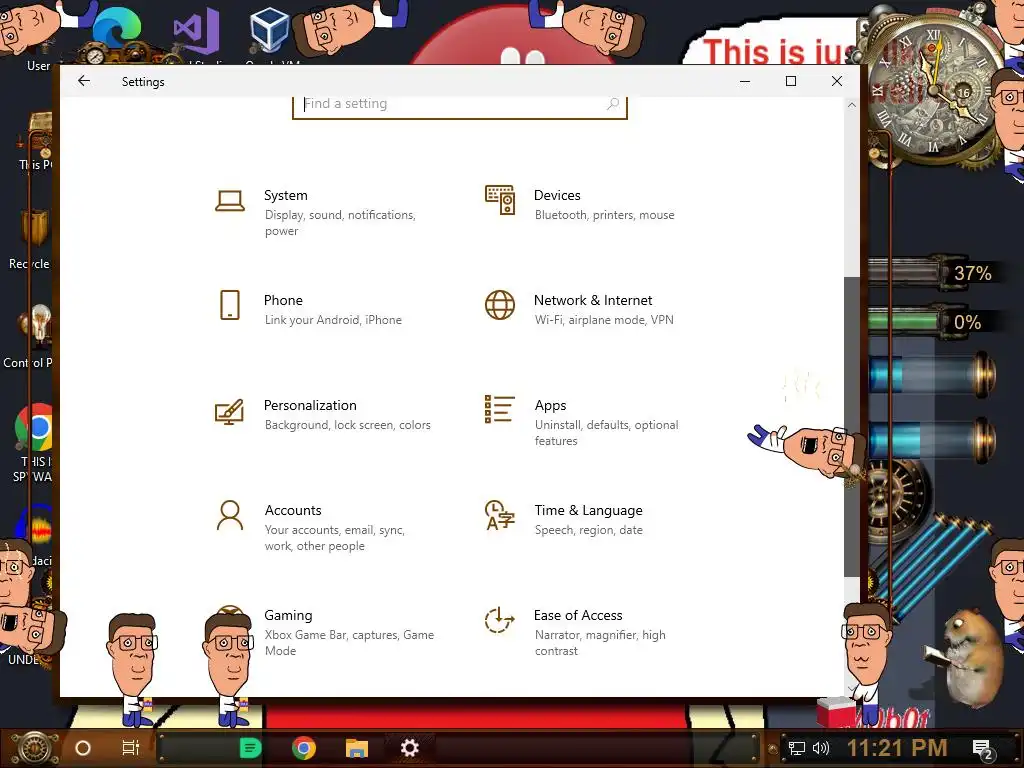The width and height of the screenshot is (1024, 768).
Task: Click the steampunk analog clock widget
Action: pos(934,91)
